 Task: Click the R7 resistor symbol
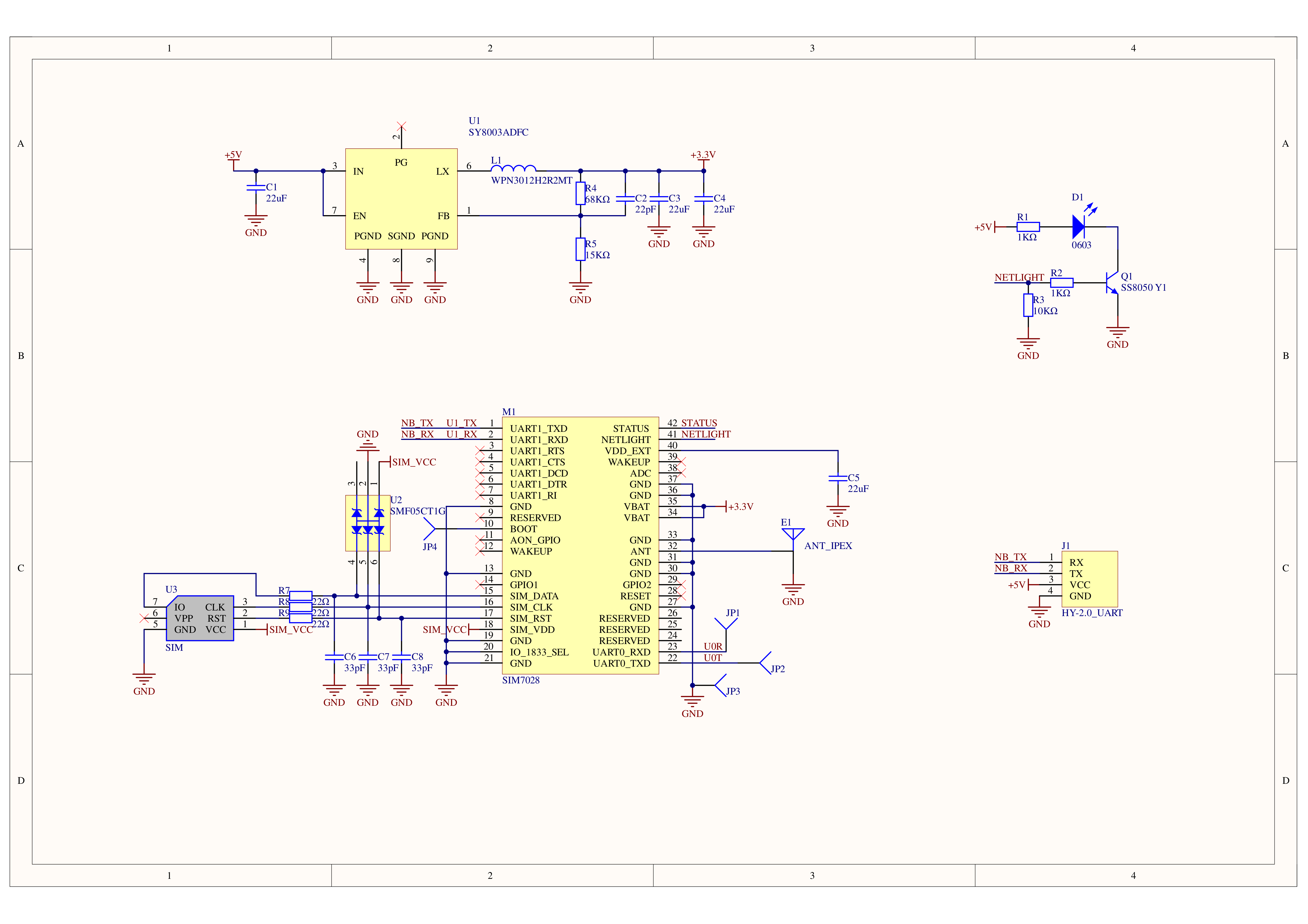(x=301, y=596)
